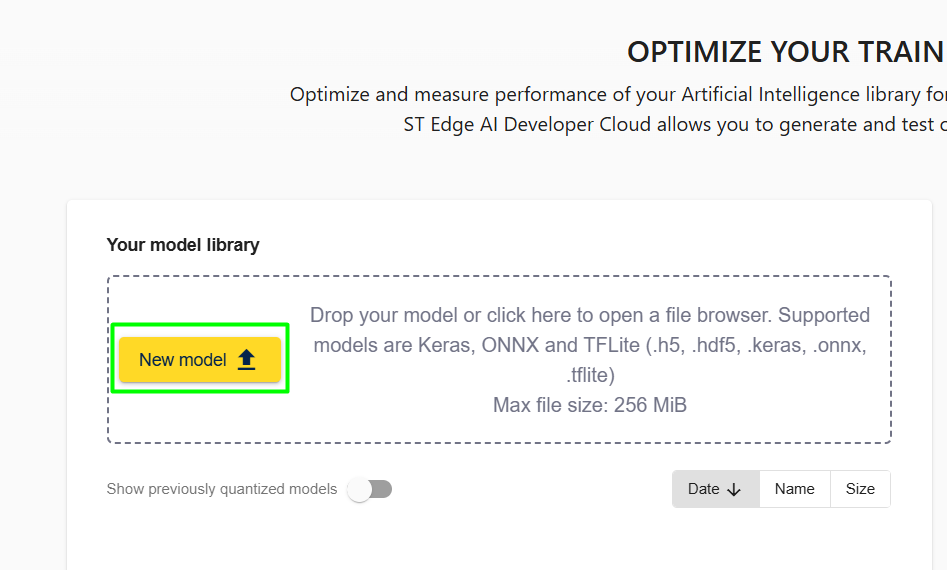Toggle Show previously quantized models switch
Screen dimensions: 947x570
click(x=370, y=489)
